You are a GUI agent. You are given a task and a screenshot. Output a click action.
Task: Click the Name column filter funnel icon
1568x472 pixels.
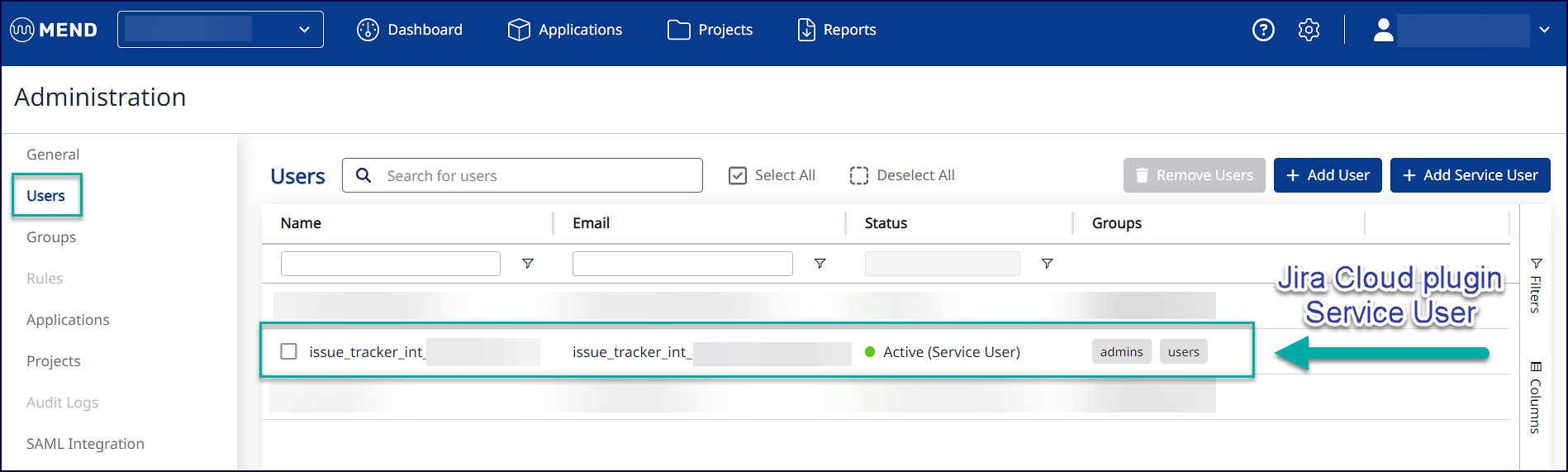click(x=527, y=264)
